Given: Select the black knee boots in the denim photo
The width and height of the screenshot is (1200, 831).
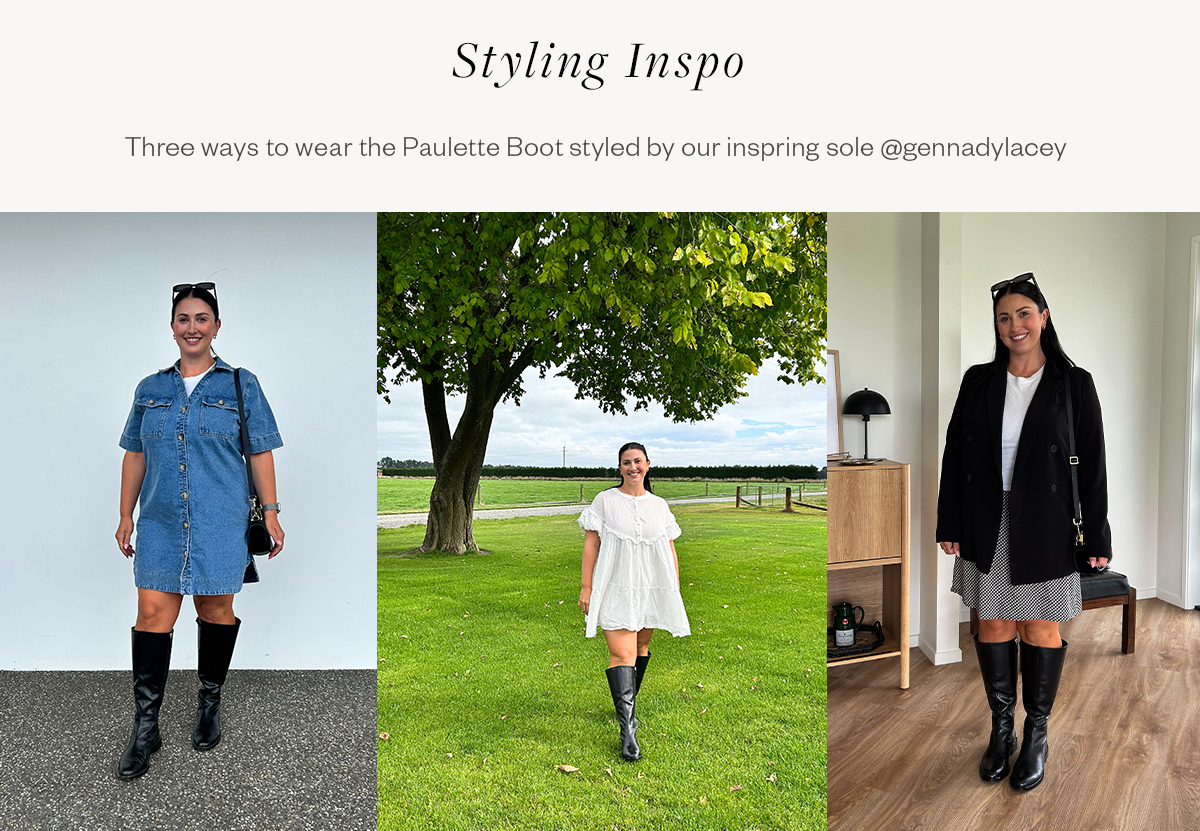Looking at the screenshot, I should click(178, 697).
